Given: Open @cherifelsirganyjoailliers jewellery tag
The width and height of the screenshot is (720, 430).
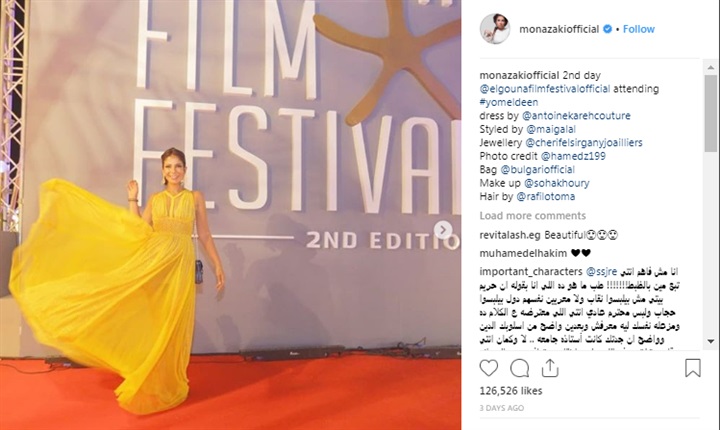Looking at the screenshot, I should pos(584,142).
